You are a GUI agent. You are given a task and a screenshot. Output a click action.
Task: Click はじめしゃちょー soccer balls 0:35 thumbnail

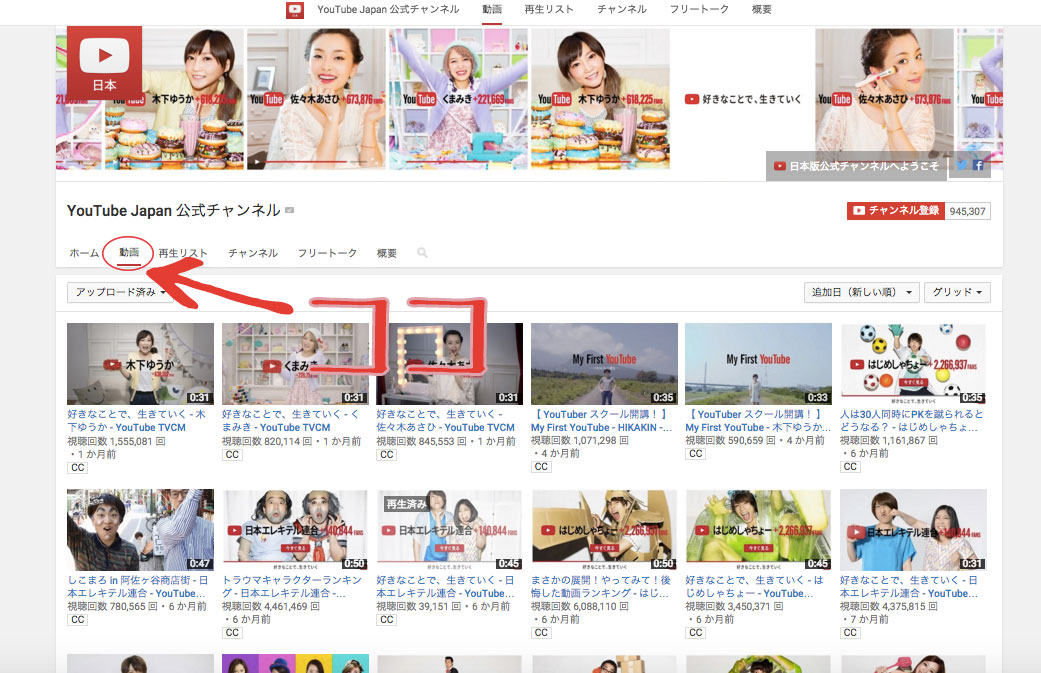[x=913, y=364]
